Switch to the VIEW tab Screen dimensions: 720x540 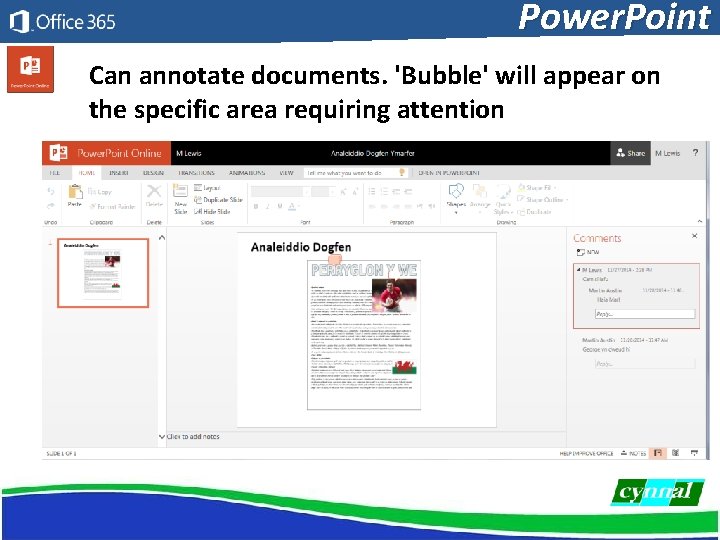(287, 173)
